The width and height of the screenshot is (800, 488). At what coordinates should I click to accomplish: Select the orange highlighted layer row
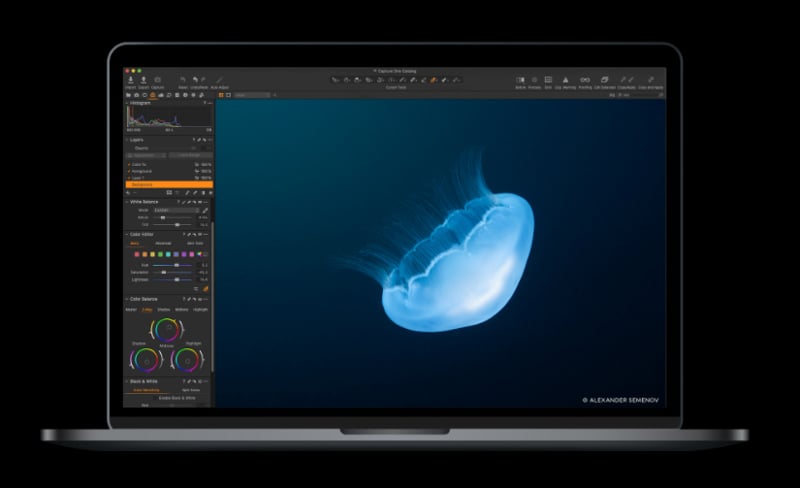click(x=169, y=184)
